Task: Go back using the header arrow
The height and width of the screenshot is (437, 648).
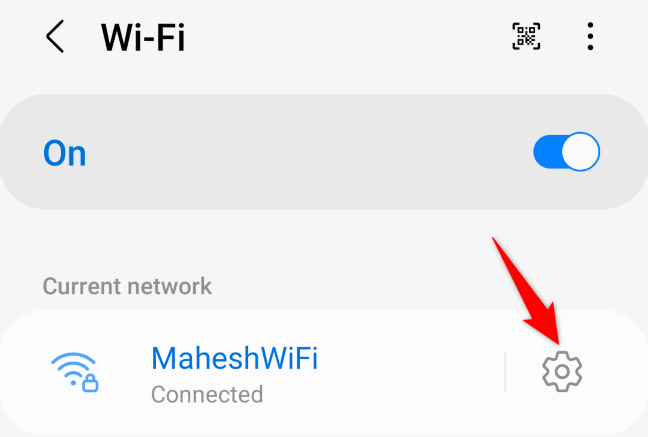Action: point(55,36)
